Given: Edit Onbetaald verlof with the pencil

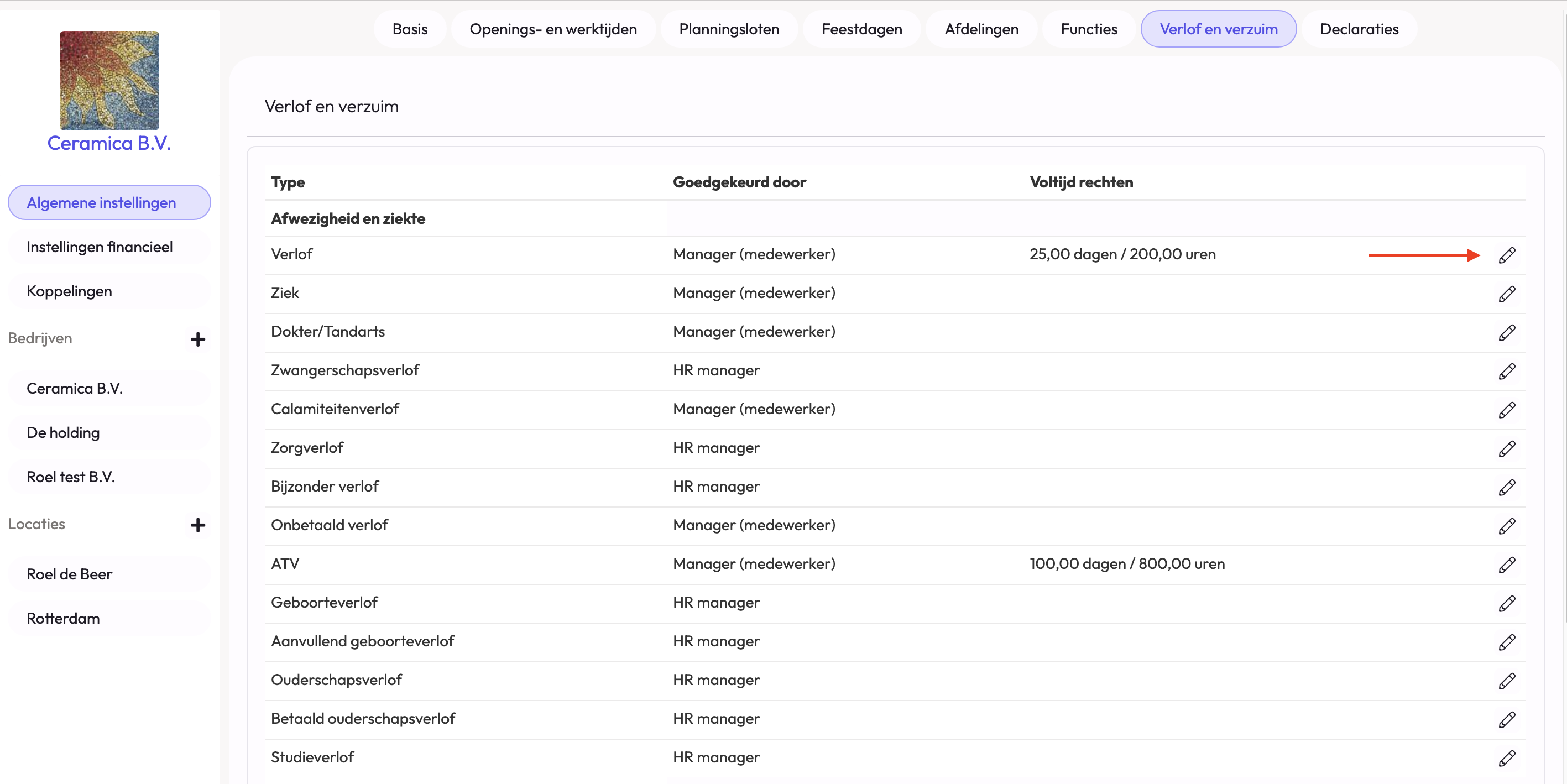Looking at the screenshot, I should [1506, 526].
